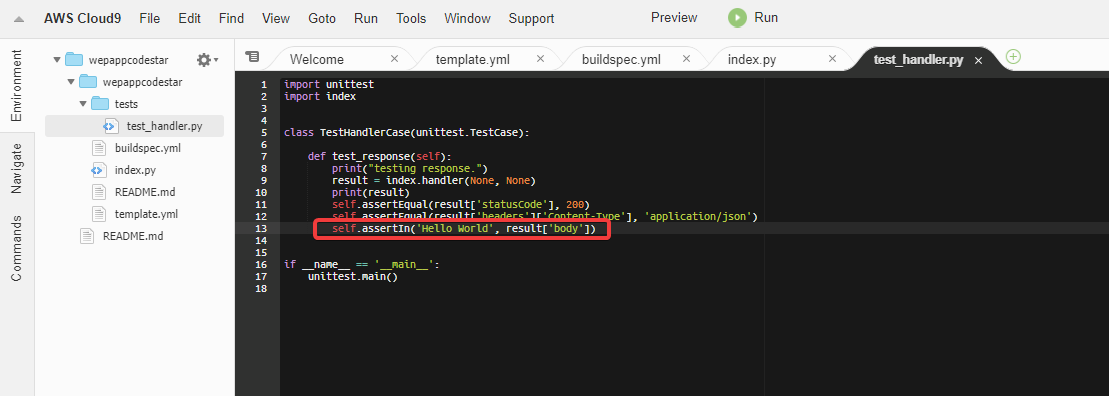1109x396 pixels.
Task: Close the Welcome tab
Action: coord(395,59)
